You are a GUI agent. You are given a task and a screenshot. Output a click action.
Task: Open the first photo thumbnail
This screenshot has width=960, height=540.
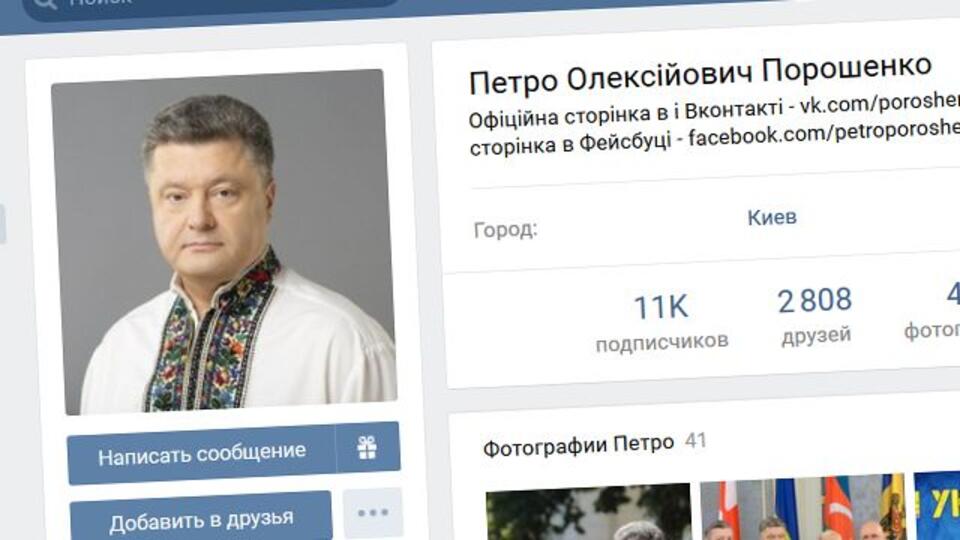click(x=589, y=512)
